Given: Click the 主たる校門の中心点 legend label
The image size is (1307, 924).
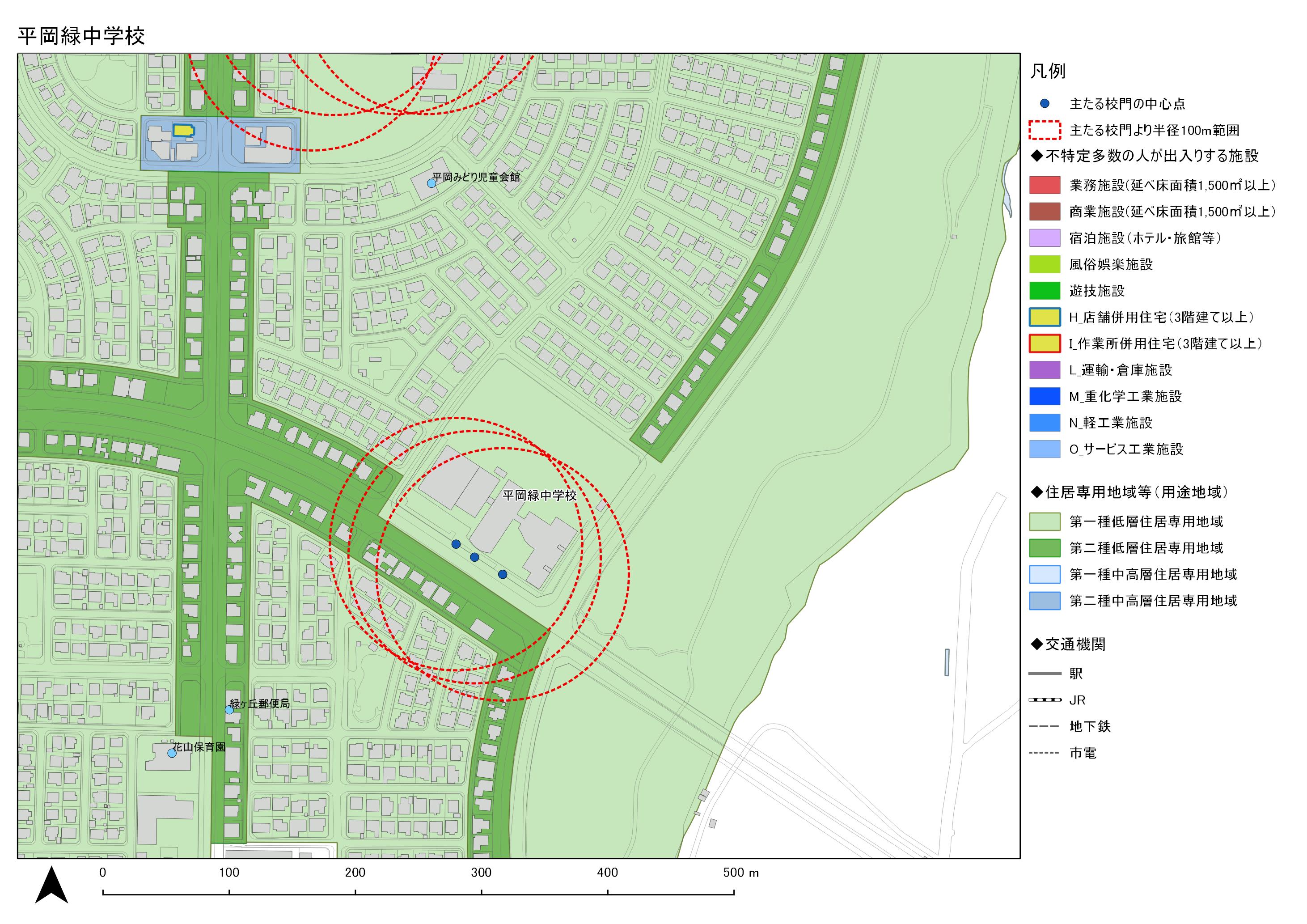Looking at the screenshot, I should click(1127, 104).
